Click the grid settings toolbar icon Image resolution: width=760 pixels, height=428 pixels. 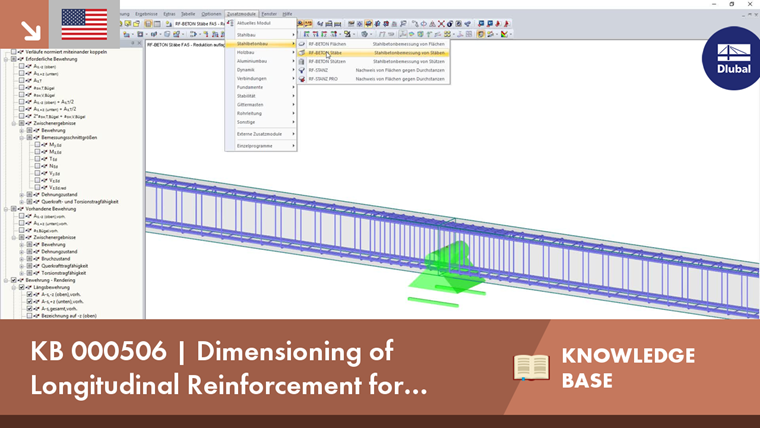coord(469,34)
